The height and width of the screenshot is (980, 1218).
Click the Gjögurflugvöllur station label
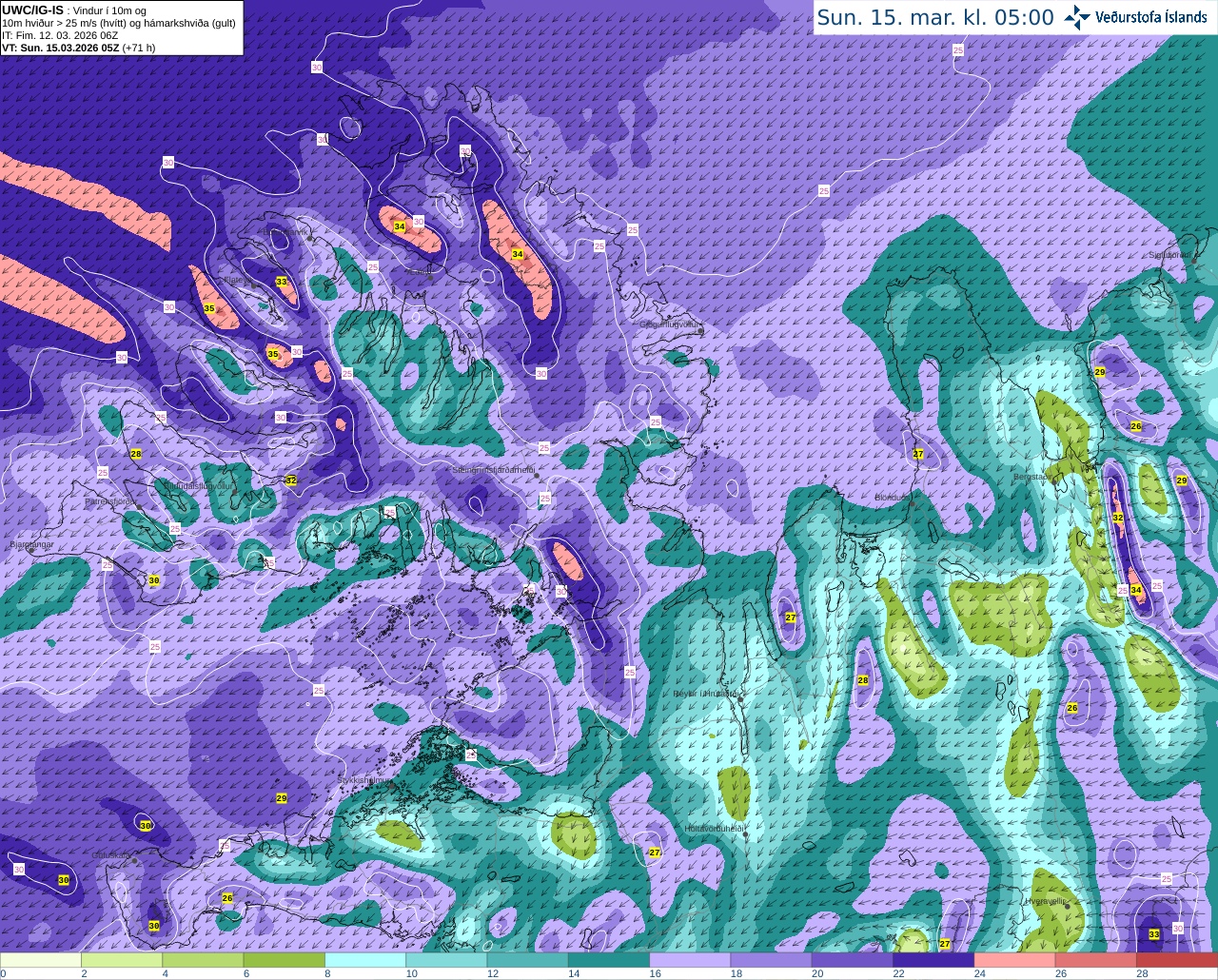click(670, 324)
